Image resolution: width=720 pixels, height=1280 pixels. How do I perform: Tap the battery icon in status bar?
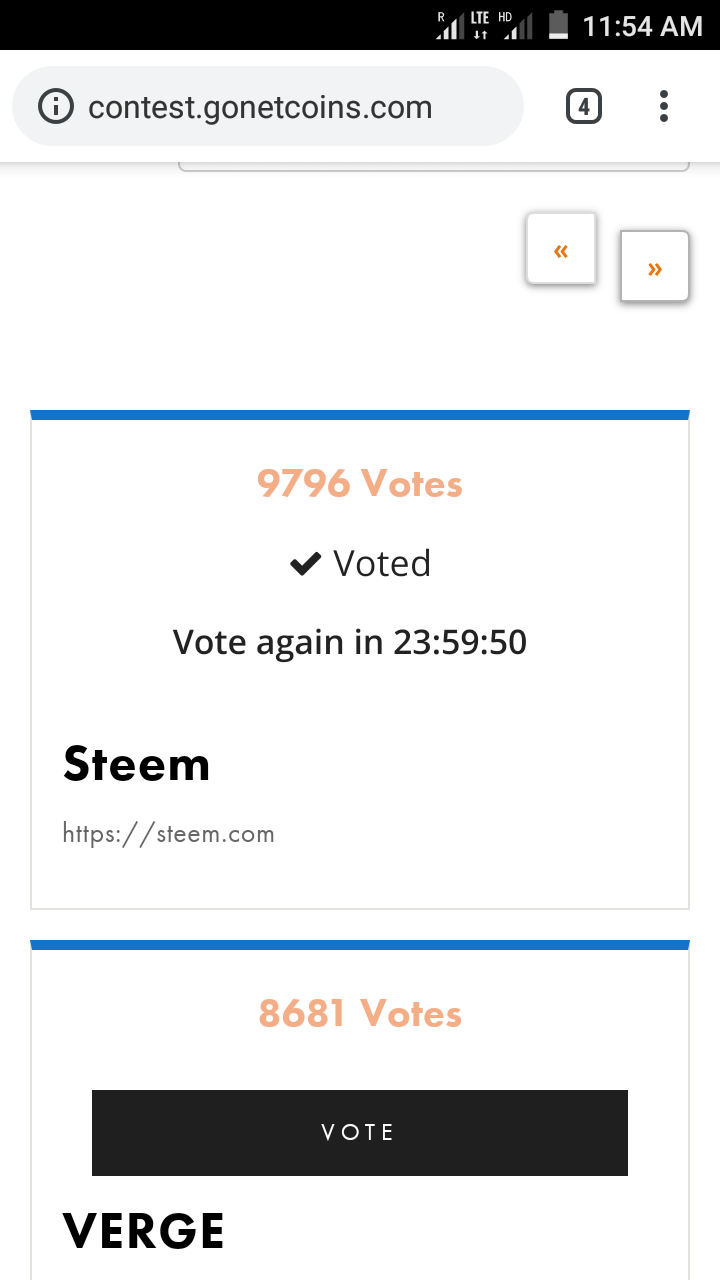click(x=558, y=25)
